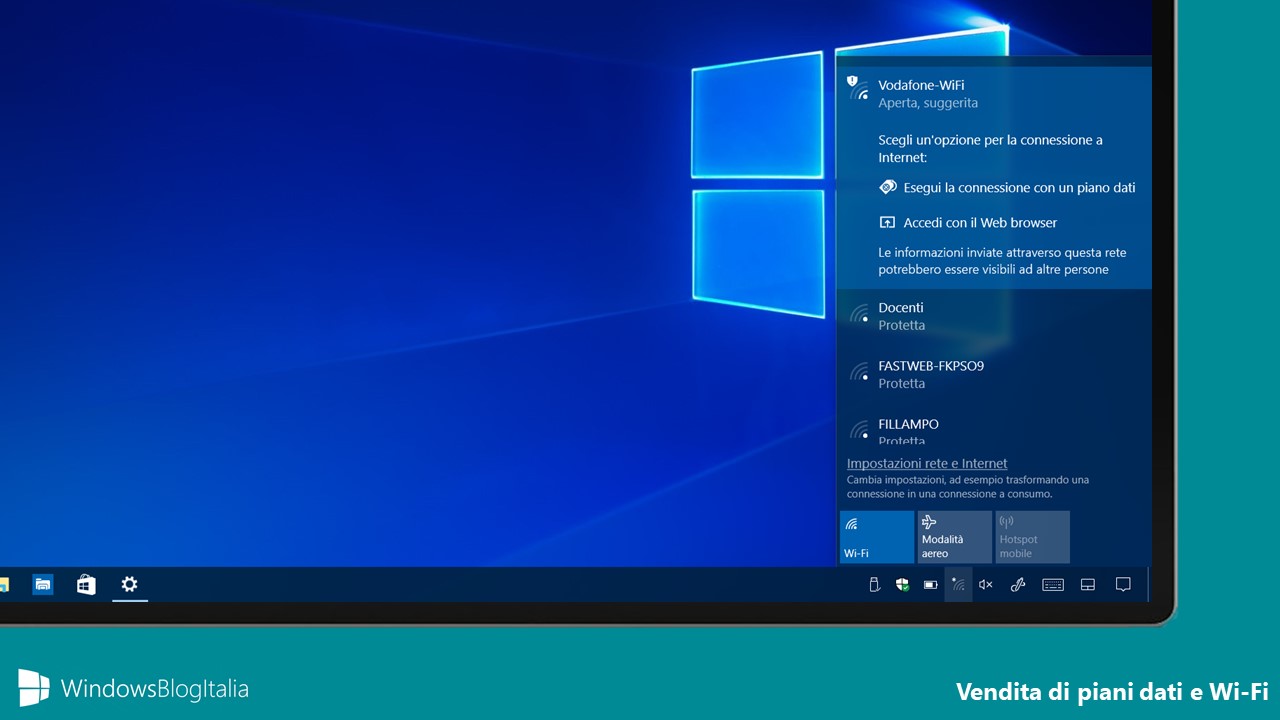Open the Action Center notifications icon
This screenshot has height=720, width=1280.
1123,585
